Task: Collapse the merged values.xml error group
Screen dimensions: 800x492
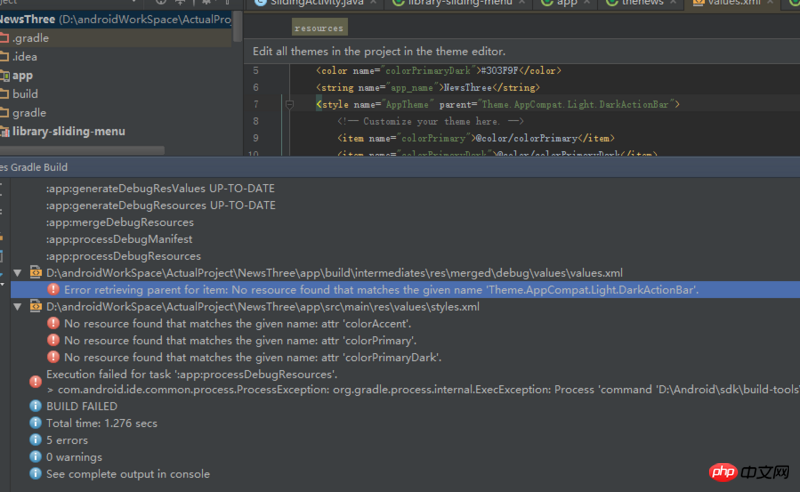Action: pos(16,272)
